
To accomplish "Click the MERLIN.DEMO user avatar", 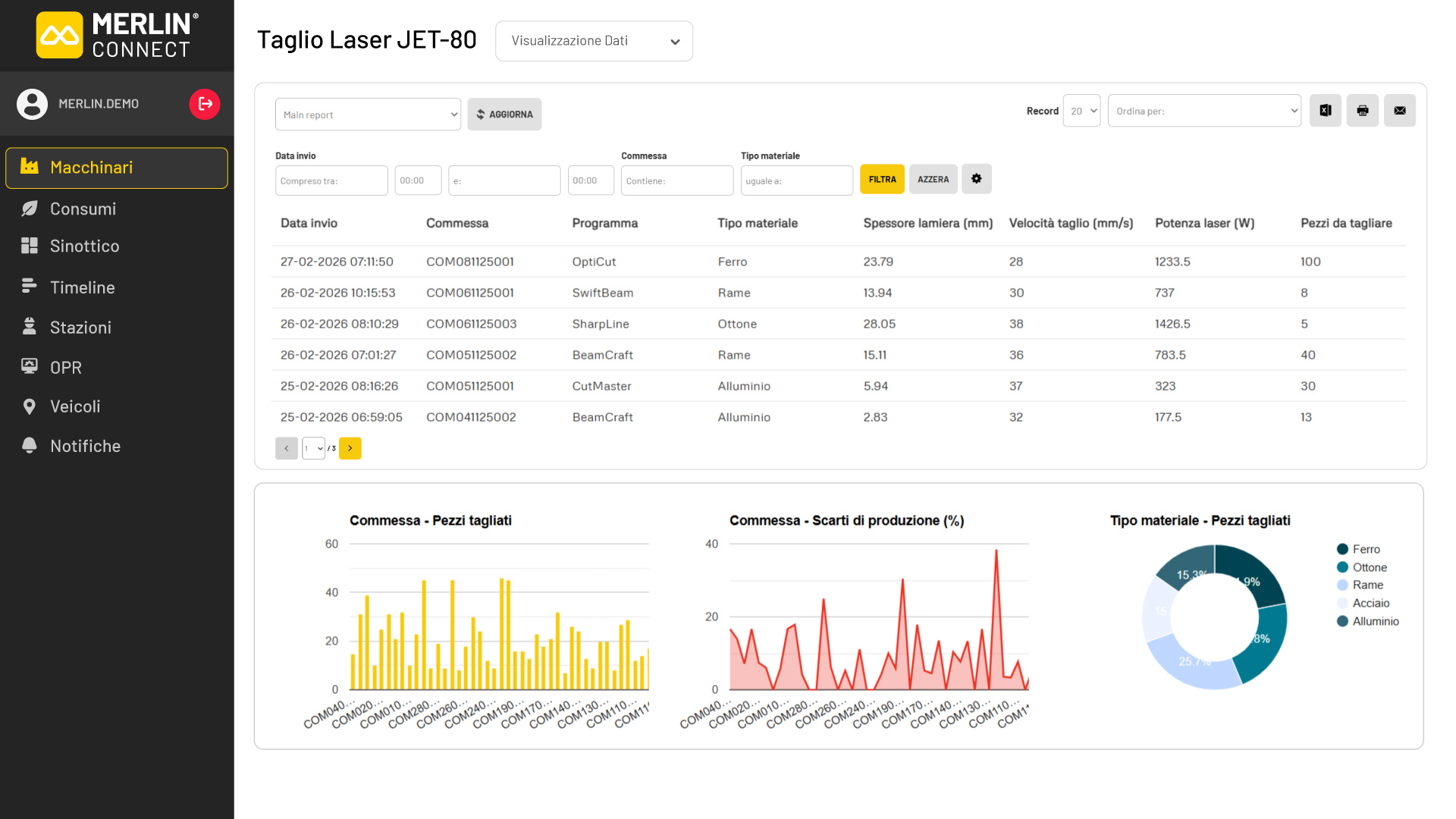I will point(33,104).
